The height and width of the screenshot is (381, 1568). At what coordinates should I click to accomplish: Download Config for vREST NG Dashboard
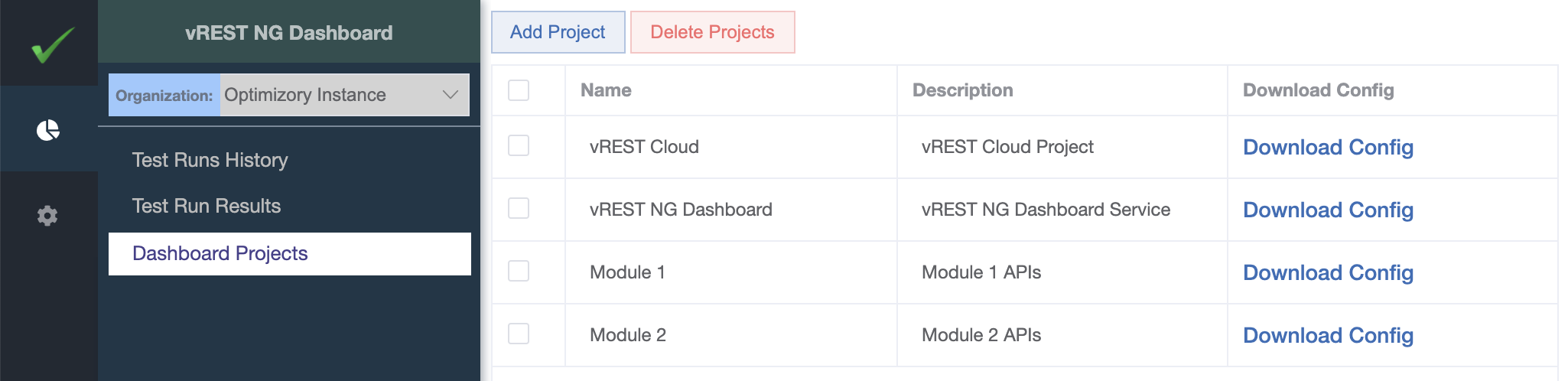[1328, 210]
